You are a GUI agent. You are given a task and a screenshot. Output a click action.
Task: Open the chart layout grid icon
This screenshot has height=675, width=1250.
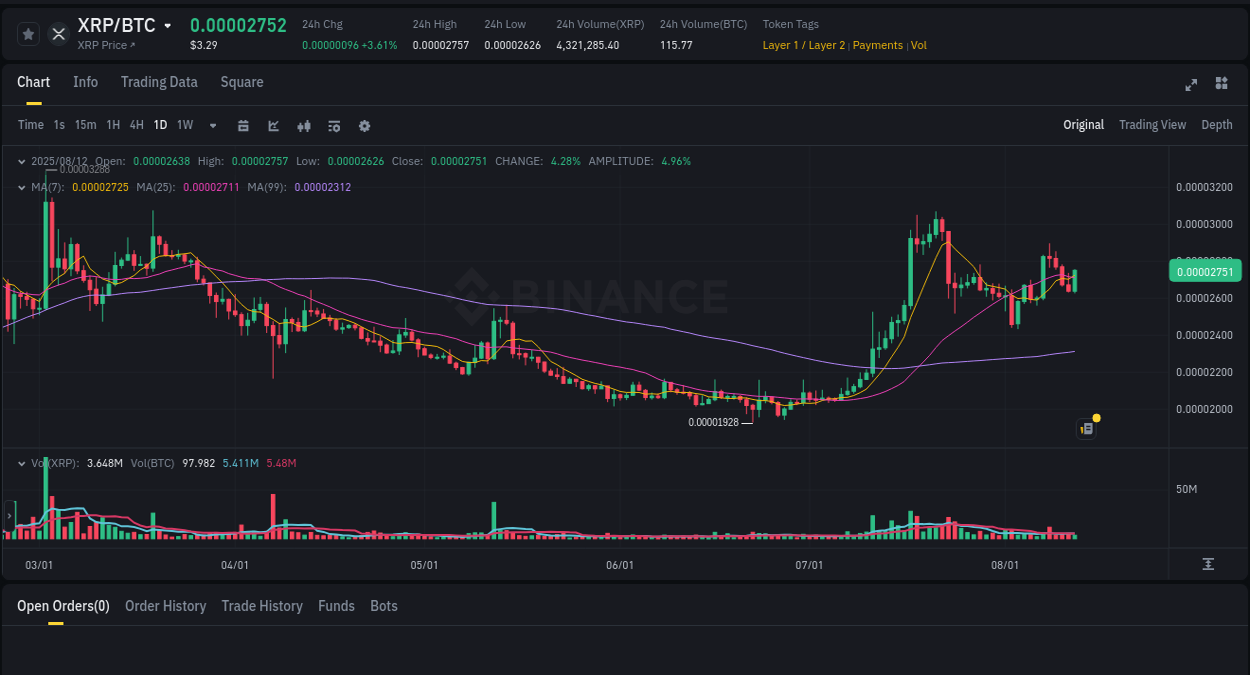(1221, 83)
